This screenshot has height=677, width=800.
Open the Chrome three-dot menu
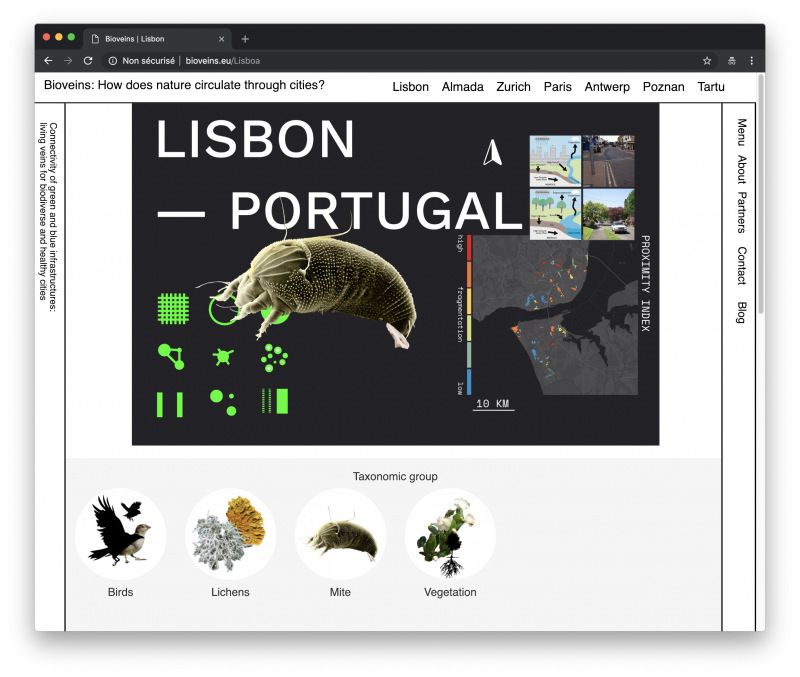tap(751, 61)
